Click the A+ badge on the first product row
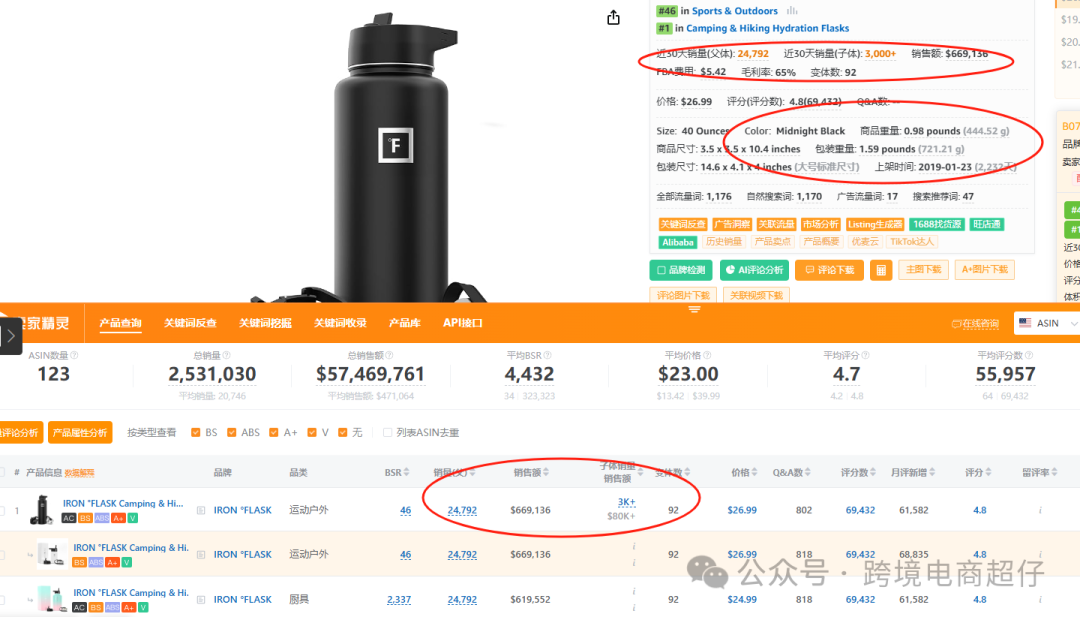The image size is (1080, 617). [x=118, y=518]
